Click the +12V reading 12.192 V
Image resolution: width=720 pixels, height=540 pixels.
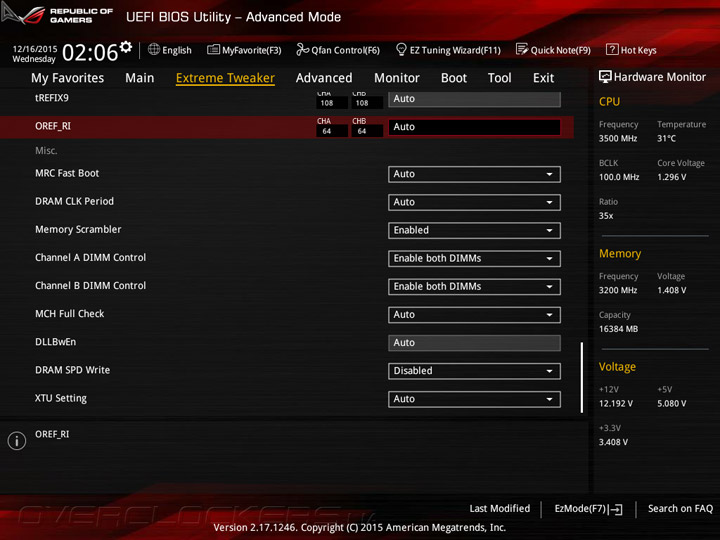tap(616, 404)
